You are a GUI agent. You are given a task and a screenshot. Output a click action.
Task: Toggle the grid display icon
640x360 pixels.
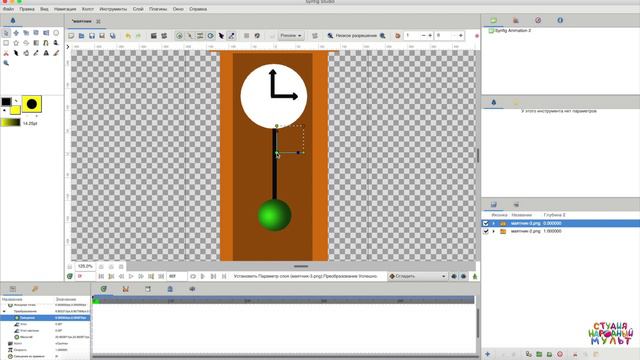pyautogui.click(x=247, y=36)
